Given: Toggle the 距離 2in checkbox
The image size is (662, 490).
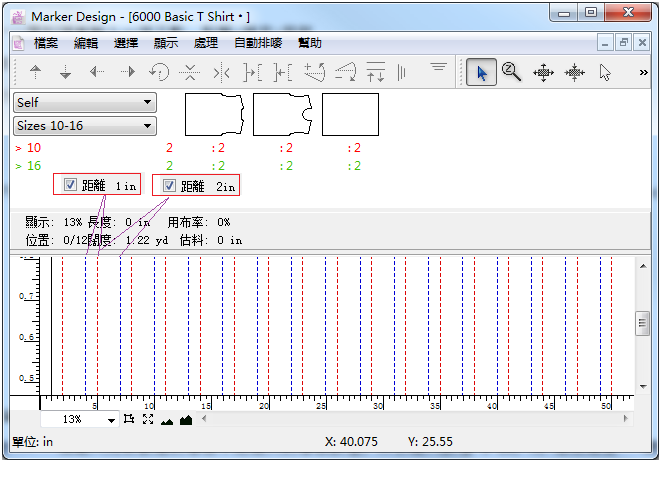Looking at the screenshot, I should (169, 185).
